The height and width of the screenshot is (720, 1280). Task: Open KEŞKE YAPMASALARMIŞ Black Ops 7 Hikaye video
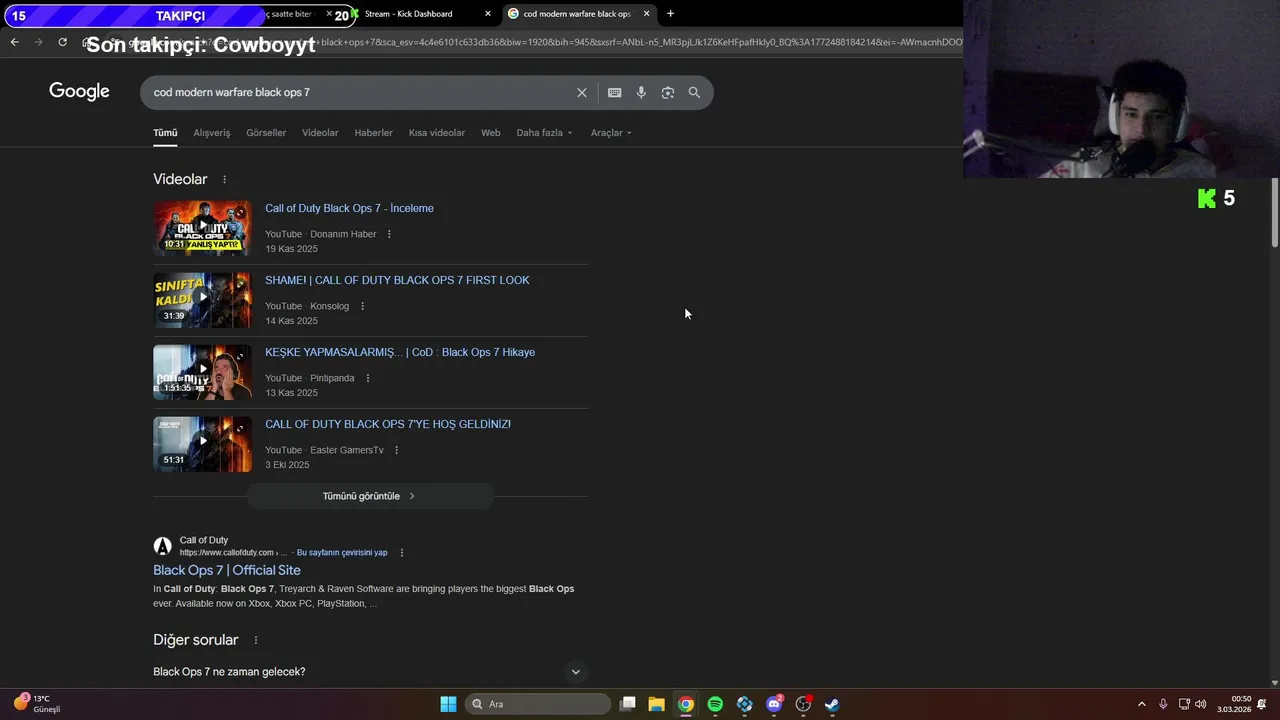[x=400, y=352]
